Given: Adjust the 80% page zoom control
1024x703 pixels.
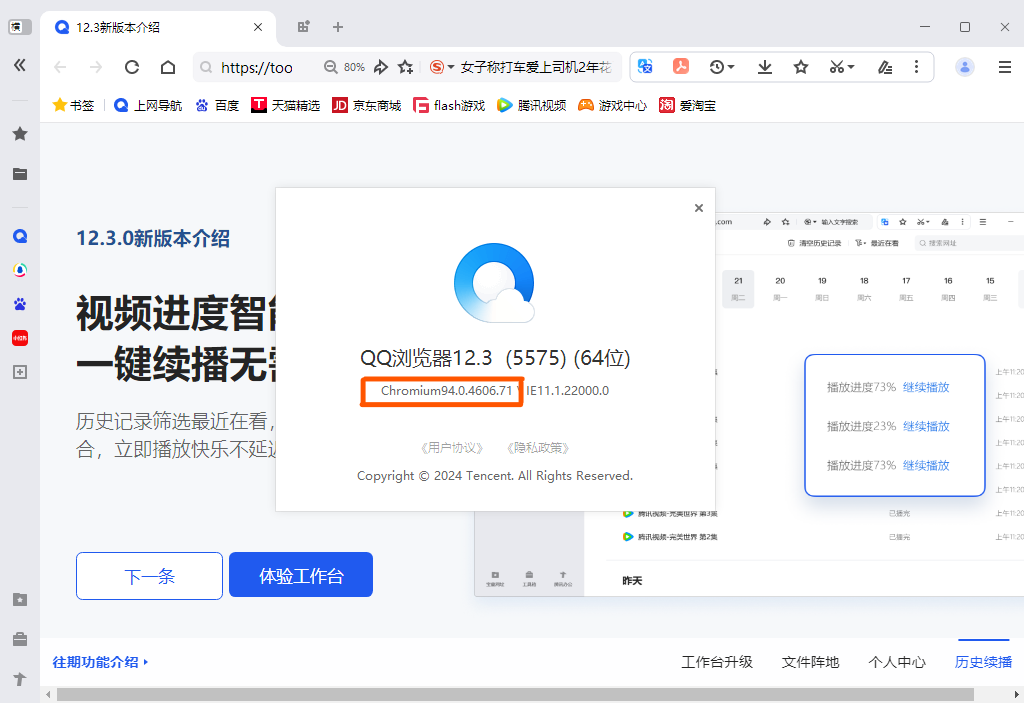Looking at the screenshot, I should (x=355, y=66).
